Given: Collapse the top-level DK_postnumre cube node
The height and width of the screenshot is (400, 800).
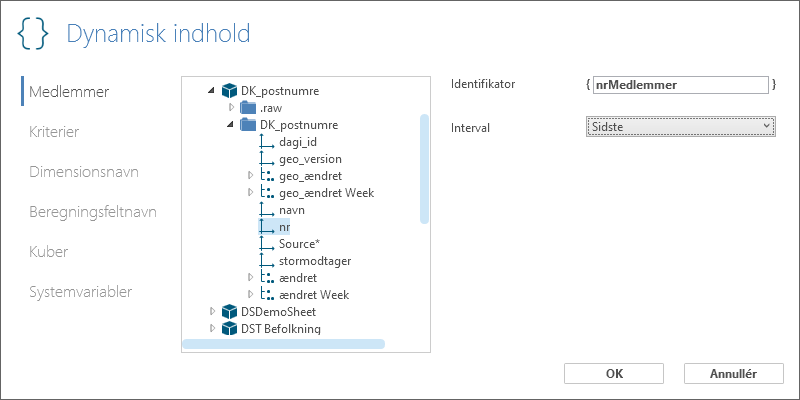Looking at the screenshot, I should pyautogui.click(x=211, y=91).
